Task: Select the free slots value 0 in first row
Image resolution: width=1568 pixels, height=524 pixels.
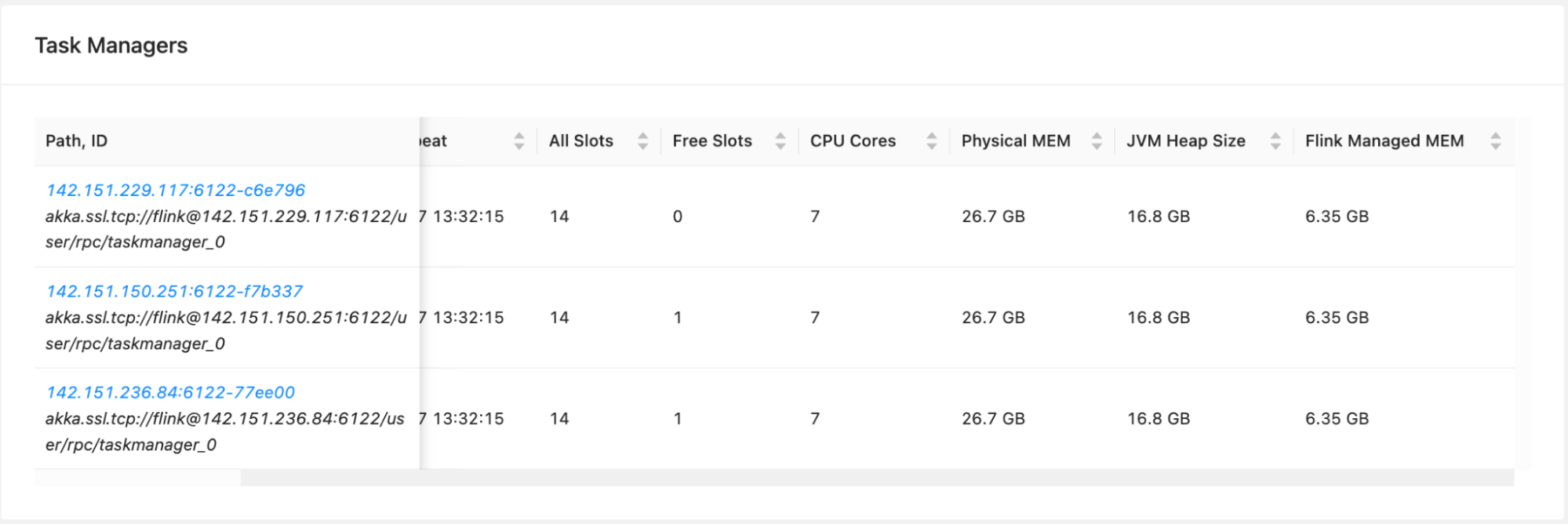Action: 678,217
